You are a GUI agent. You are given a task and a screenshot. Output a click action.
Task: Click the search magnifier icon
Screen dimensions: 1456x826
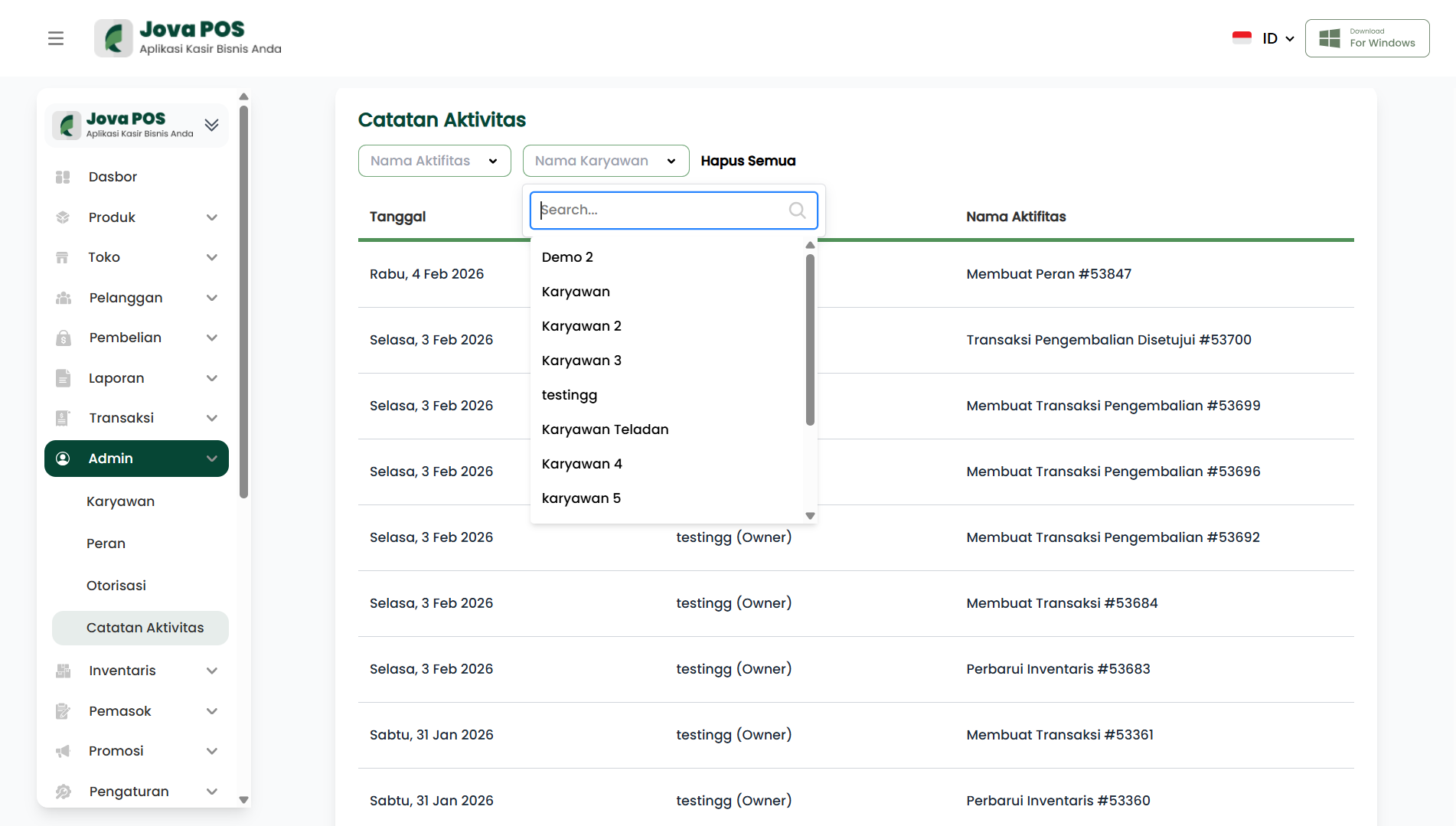tap(797, 211)
